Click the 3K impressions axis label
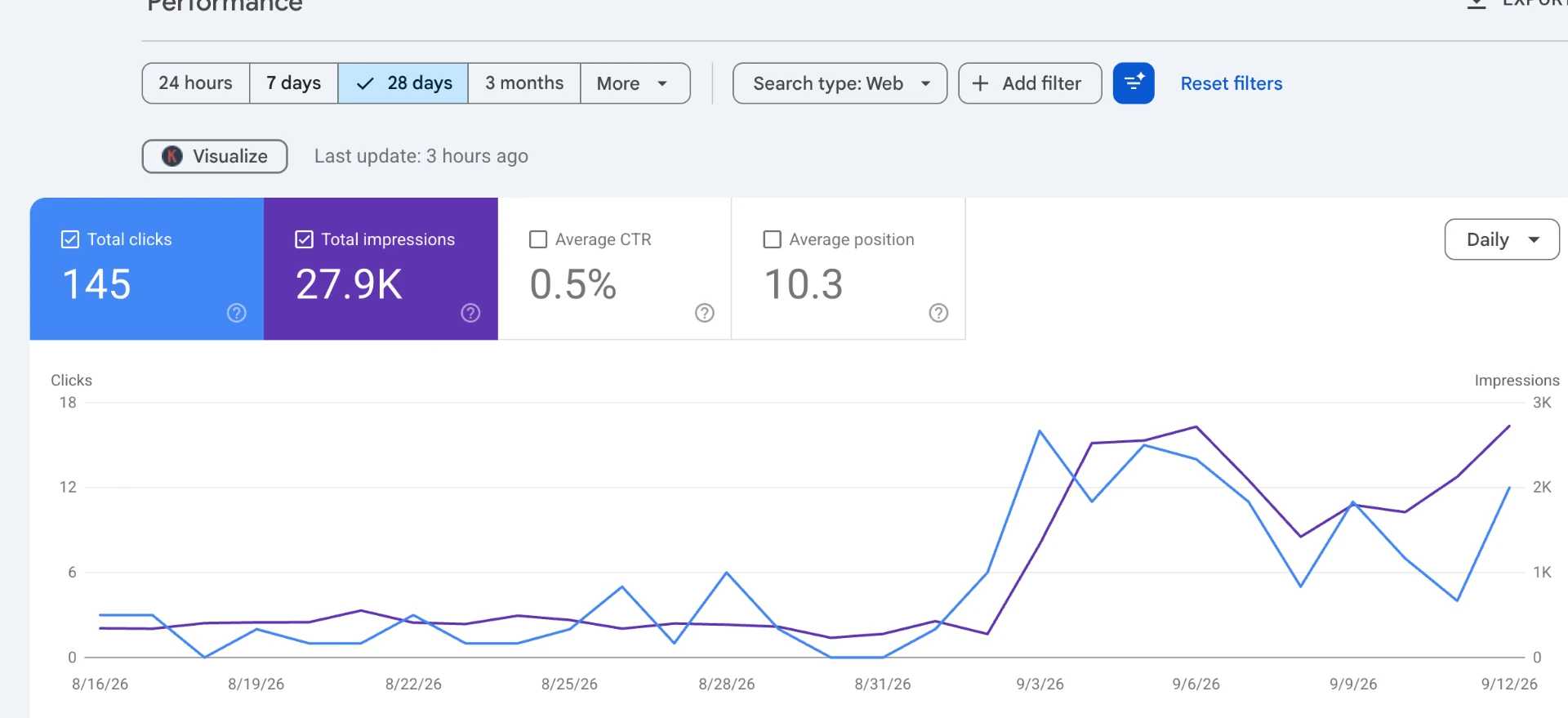This screenshot has height=718, width=1568. [x=1542, y=402]
